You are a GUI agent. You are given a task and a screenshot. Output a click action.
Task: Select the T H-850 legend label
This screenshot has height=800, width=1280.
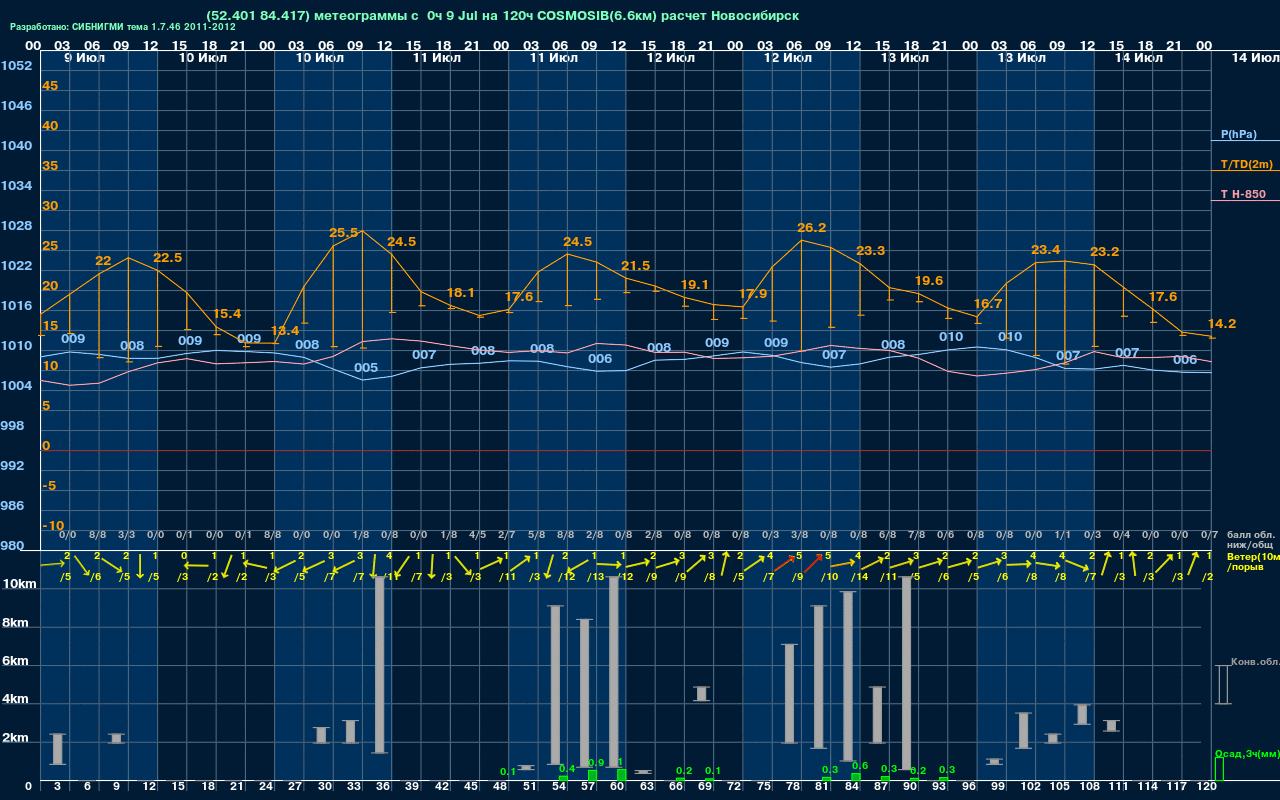(x=1242, y=194)
